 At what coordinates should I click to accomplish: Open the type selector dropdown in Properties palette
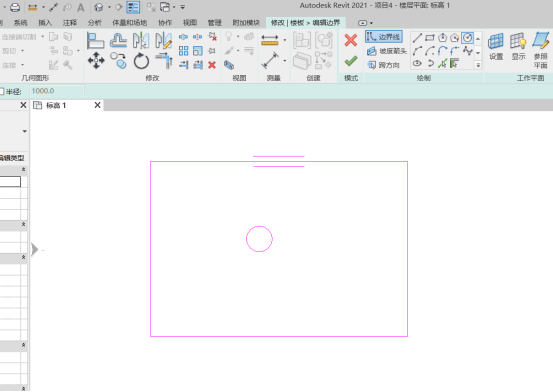point(24,131)
